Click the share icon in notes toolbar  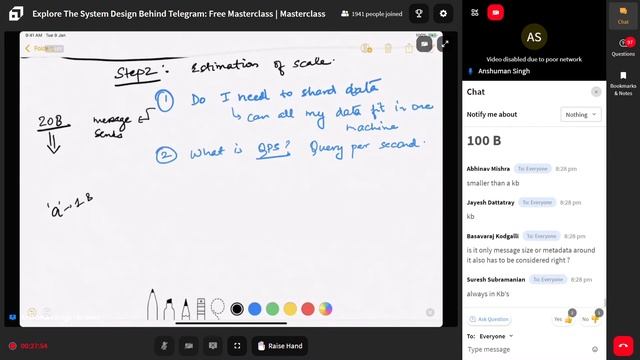pos(409,49)
